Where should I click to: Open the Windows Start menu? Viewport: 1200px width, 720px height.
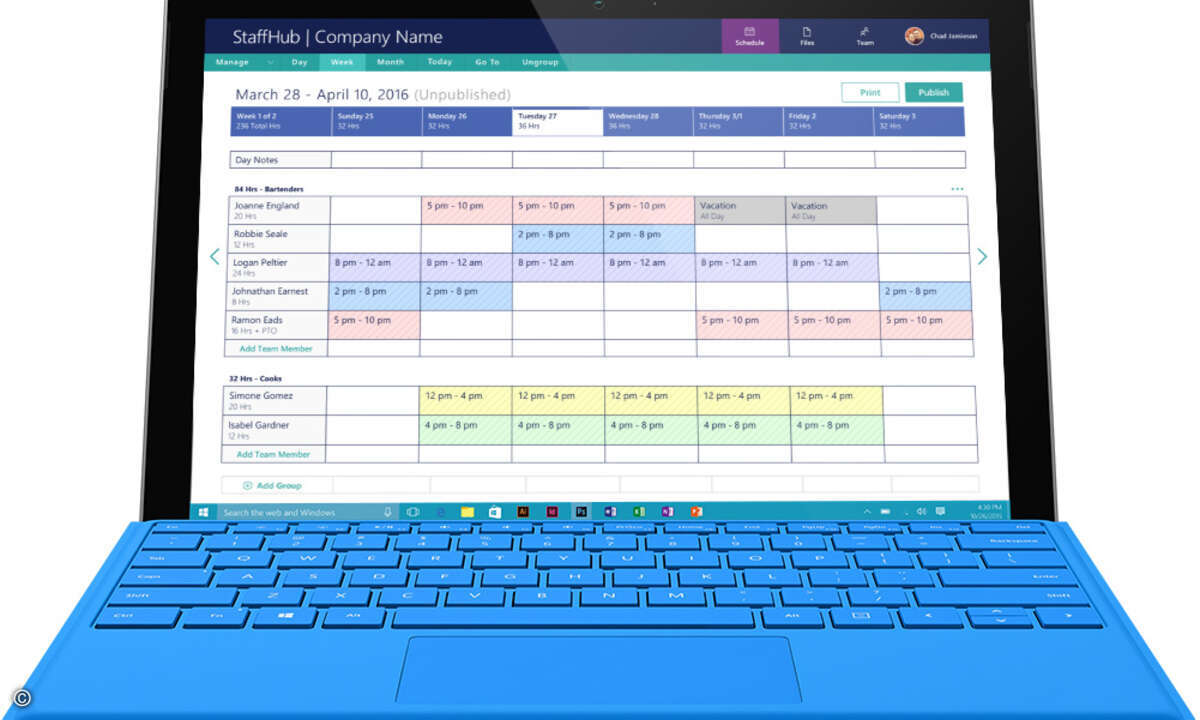(x=204, y=512)
